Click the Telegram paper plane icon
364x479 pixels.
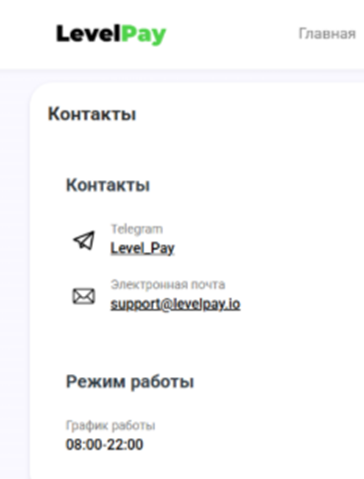pos(84,240)
